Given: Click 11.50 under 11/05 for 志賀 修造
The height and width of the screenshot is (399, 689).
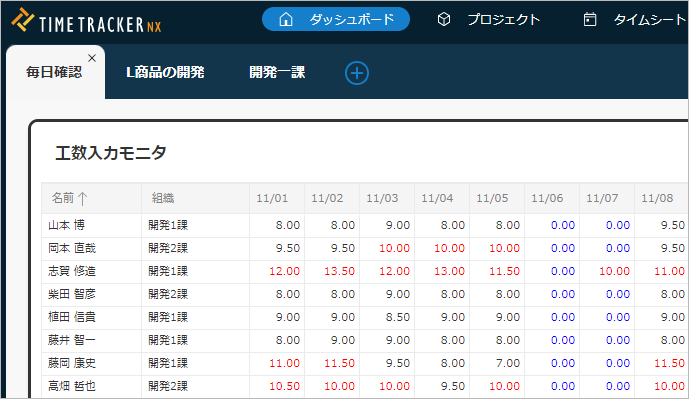Looking at the screenshot, I should click(504, 271).
